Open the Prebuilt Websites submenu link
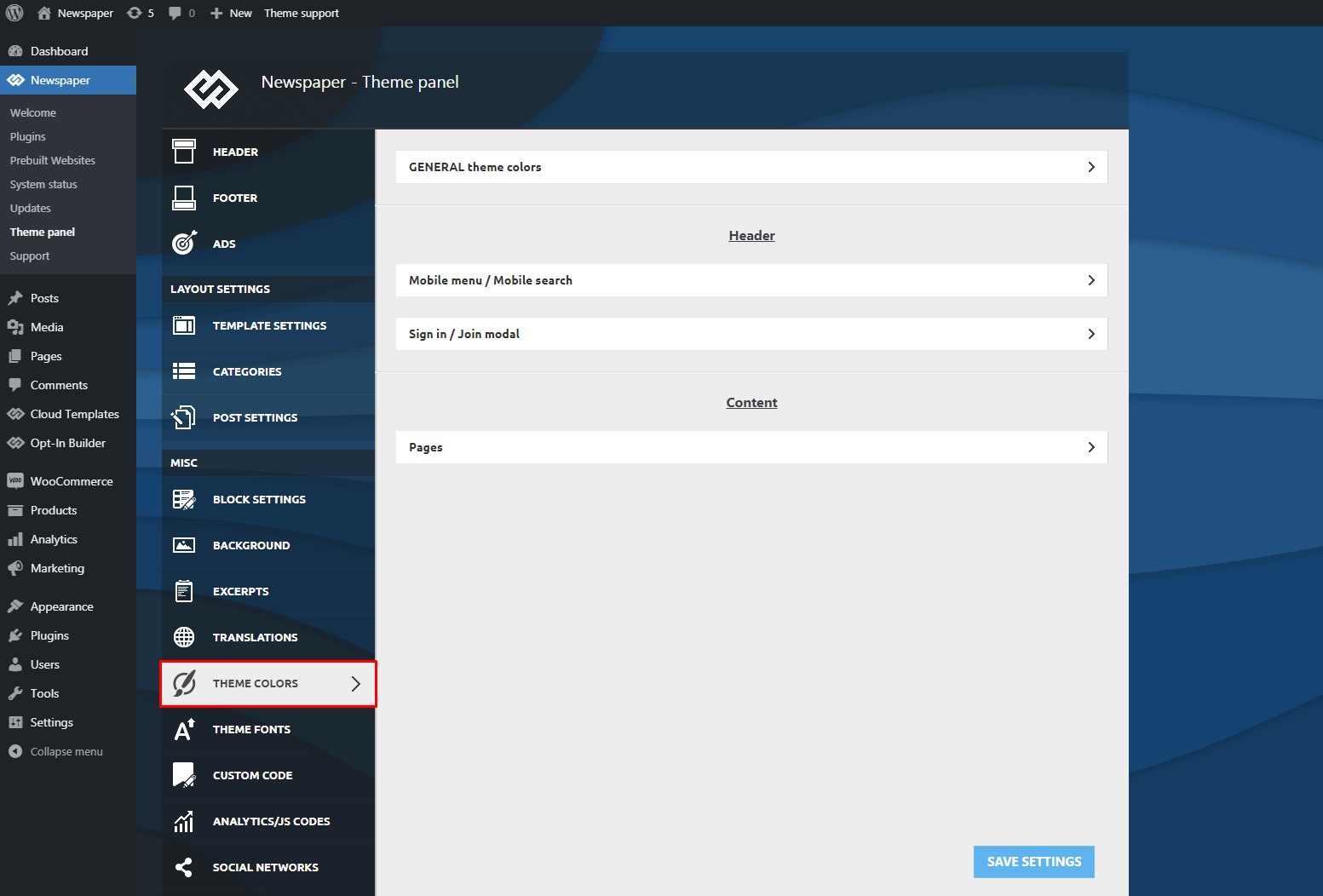 point(53,160)
